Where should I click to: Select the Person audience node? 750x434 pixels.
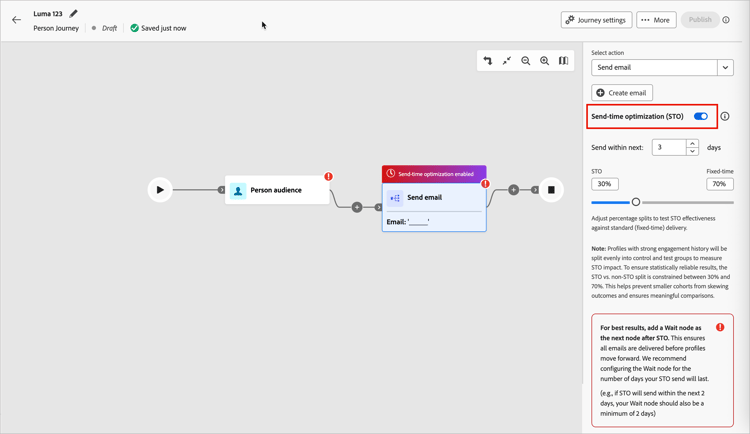(x=277, y=190)
